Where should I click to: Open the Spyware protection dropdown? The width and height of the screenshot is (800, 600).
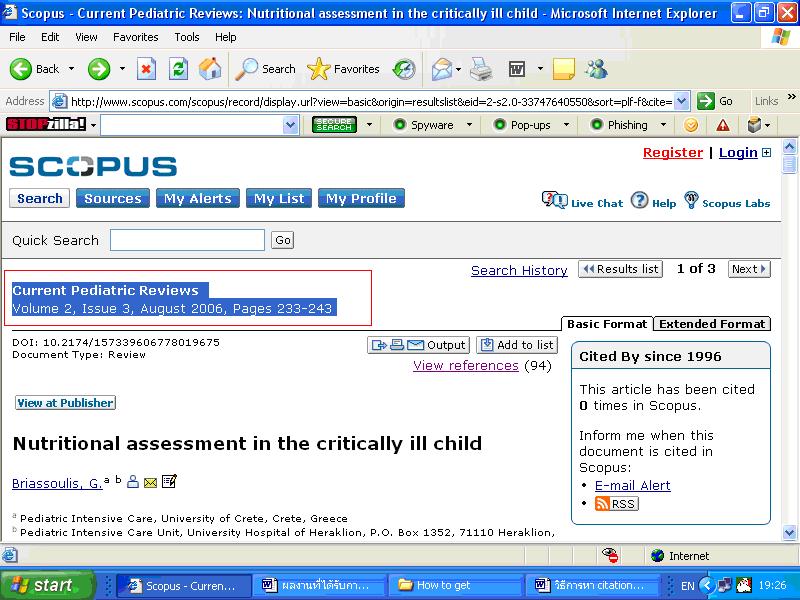pos(469,124)
